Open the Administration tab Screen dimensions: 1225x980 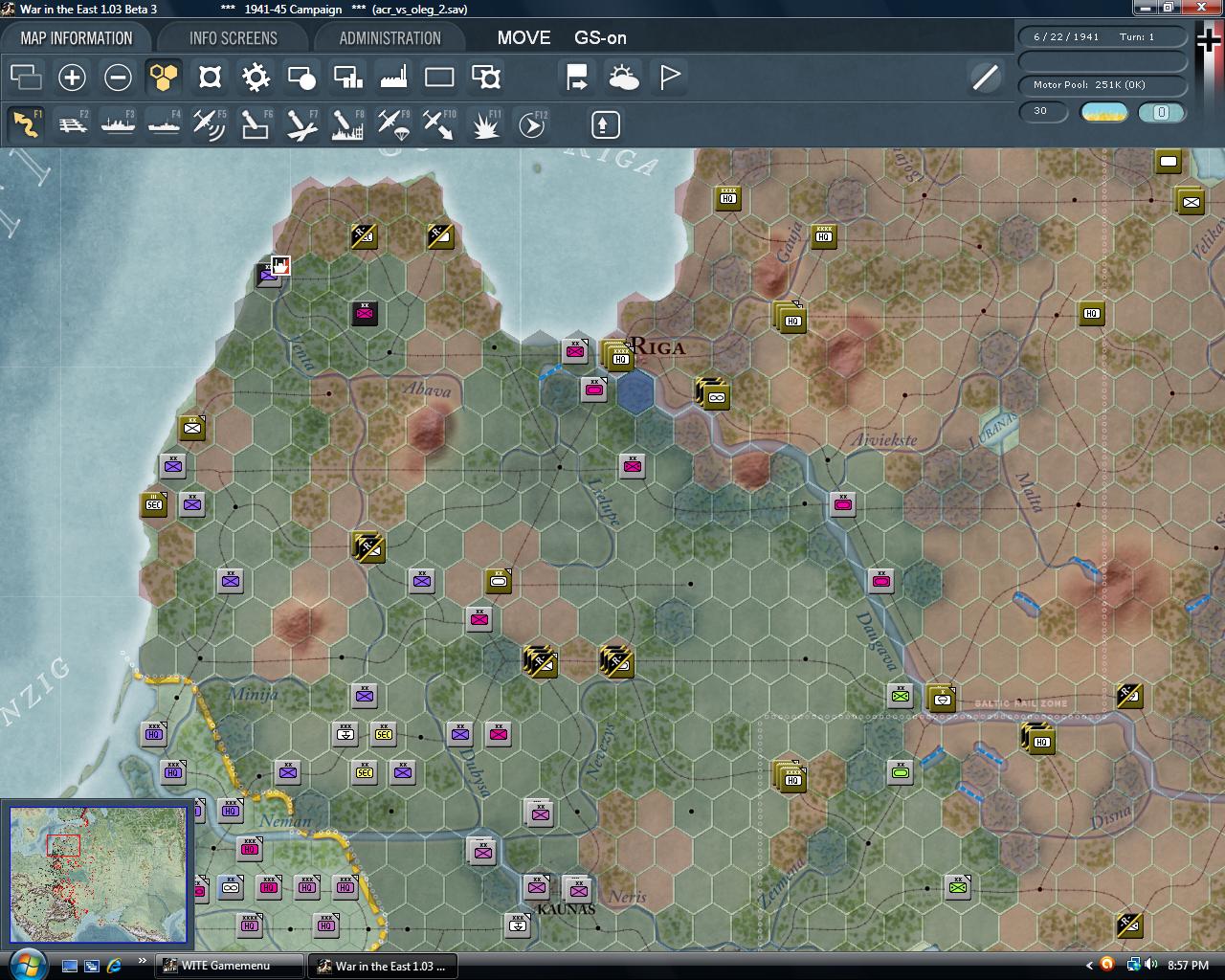(x=390, y=38)
